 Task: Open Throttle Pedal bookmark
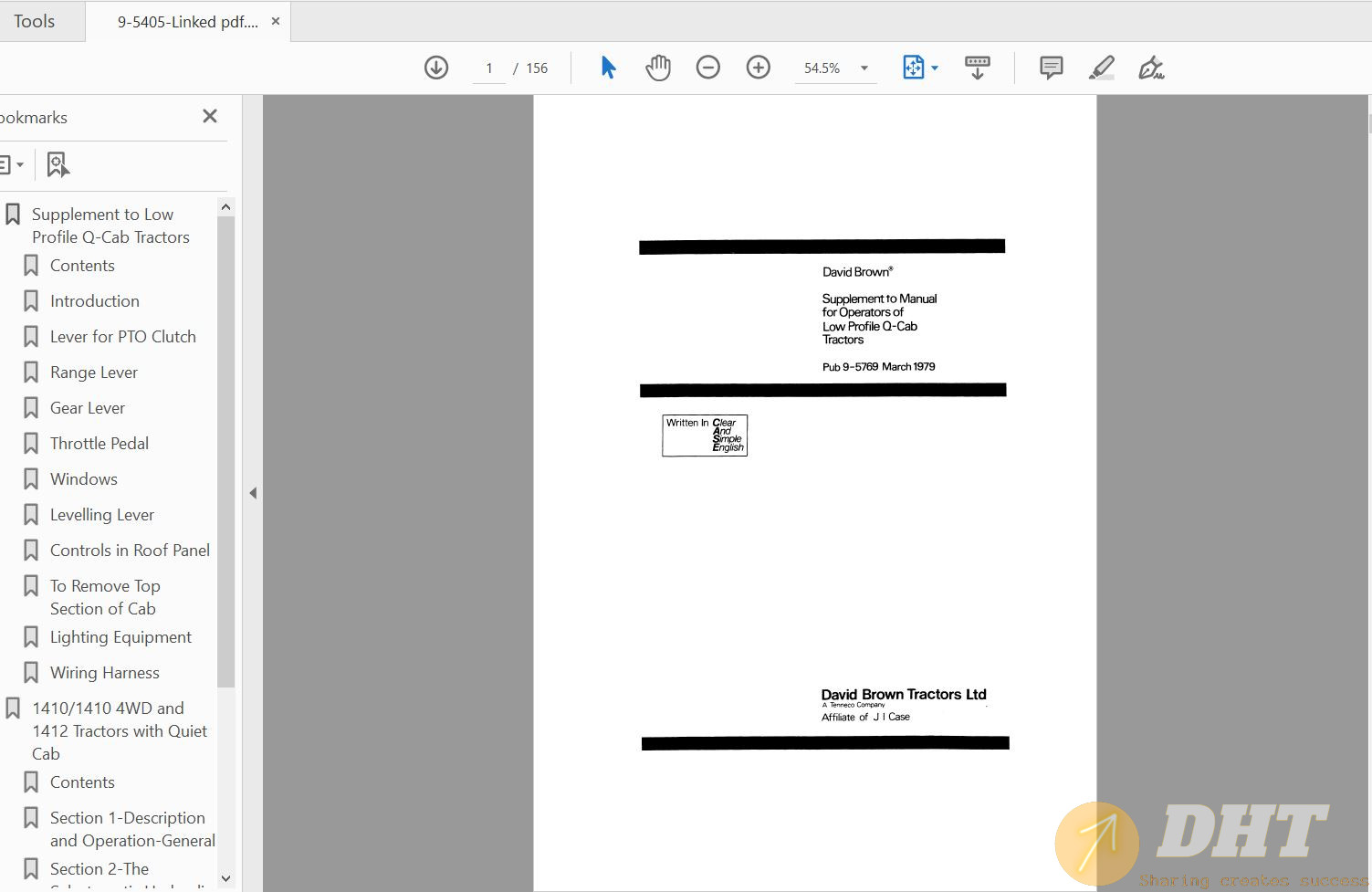click(x=99, y=444)
